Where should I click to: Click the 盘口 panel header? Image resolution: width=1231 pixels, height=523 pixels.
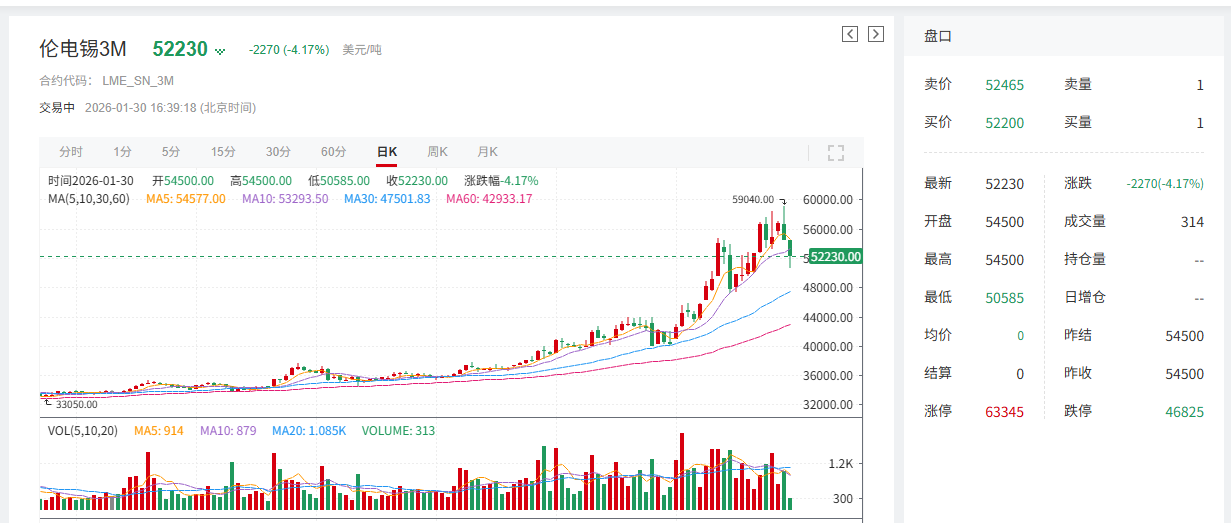(938, 36)
